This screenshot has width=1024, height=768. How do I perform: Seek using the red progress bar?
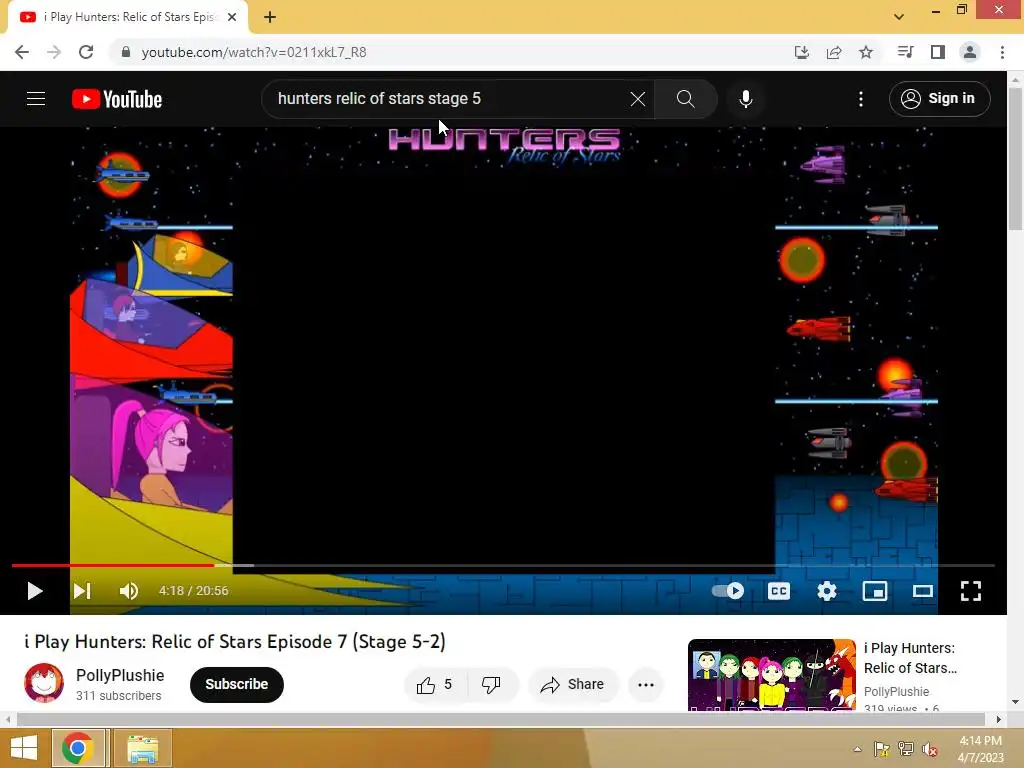pos(503,566)
